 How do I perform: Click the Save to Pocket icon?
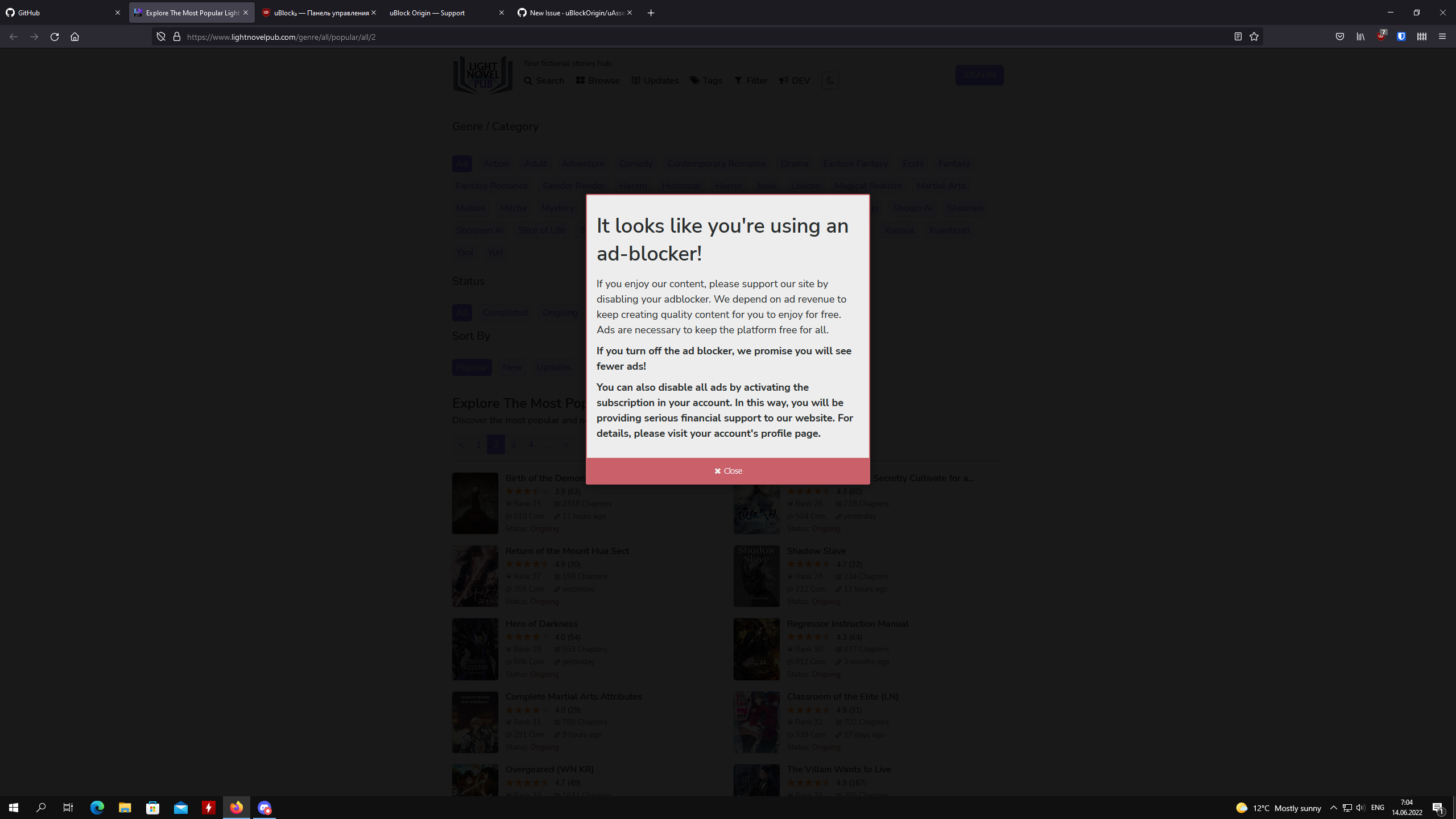tap(1340, 36)
